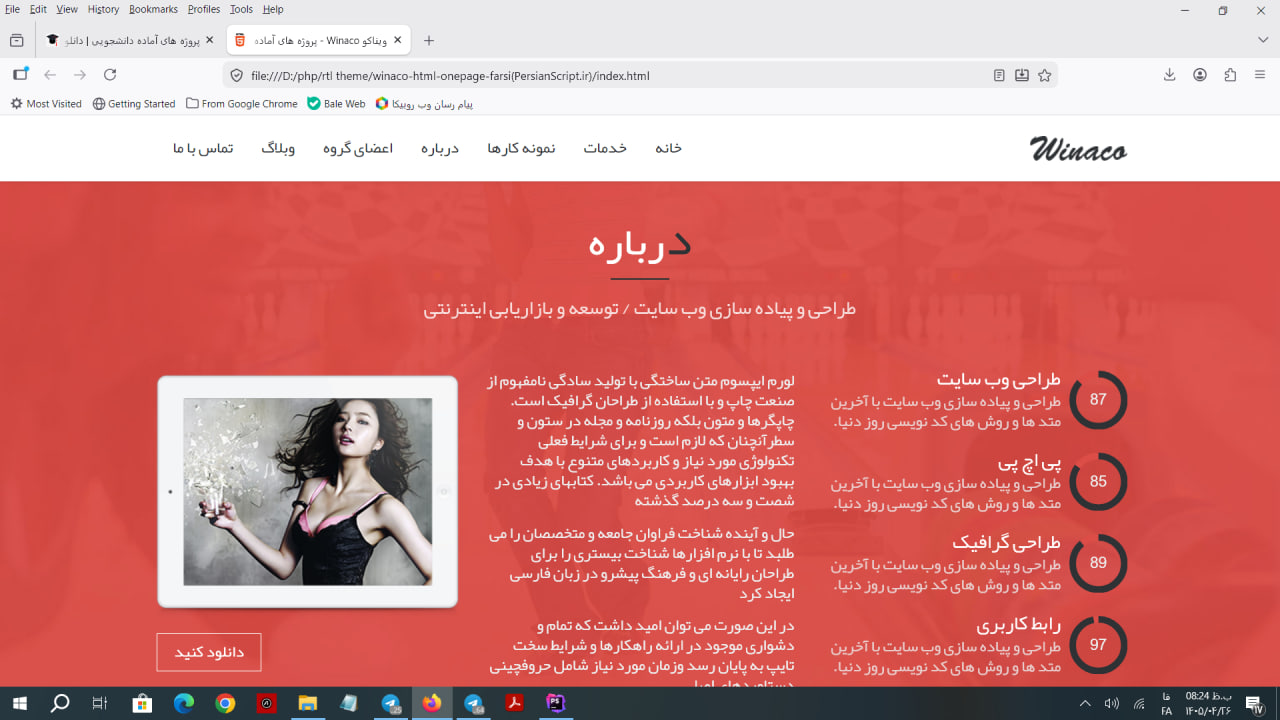The height and width of the screenshot is (720, 1280).
Task: Open the History menu
Action: point(103,9)
